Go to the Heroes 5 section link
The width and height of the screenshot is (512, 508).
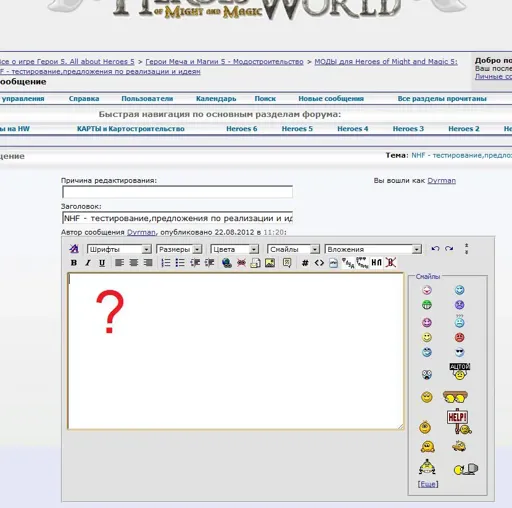click(x=297, y=129)
